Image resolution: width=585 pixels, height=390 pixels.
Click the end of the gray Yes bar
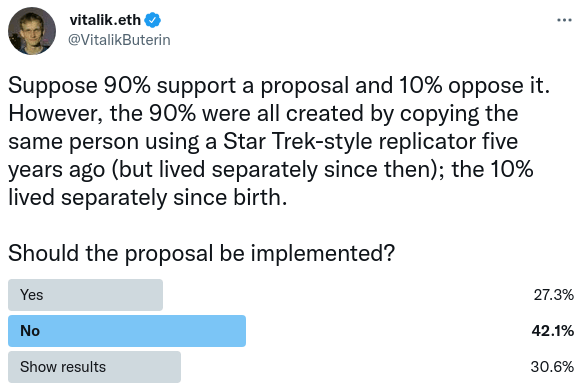tap(159, 295)
